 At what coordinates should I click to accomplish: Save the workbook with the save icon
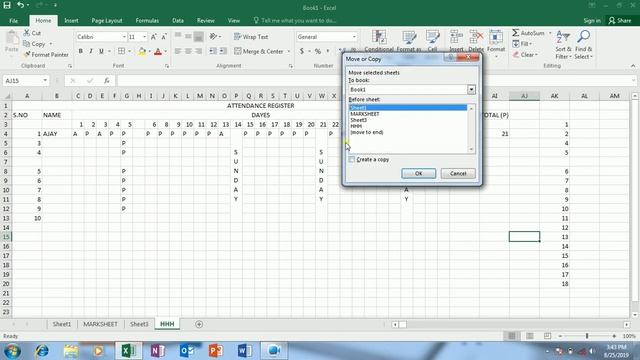[x=7, y=5]
